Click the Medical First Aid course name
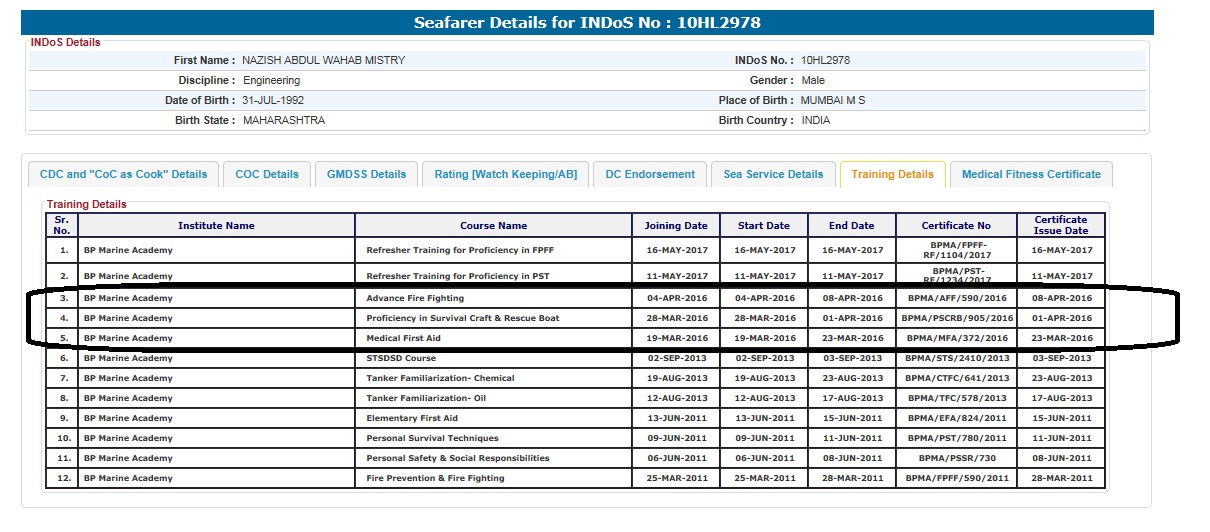Image resolution: width=1210 pixels, height=532 pixels. click(x=404, y=338)
